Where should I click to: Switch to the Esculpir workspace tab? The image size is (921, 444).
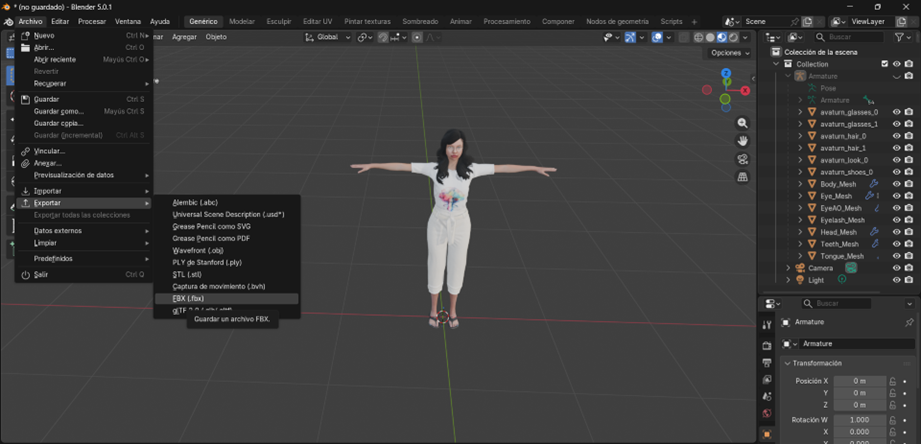point(279,22)
